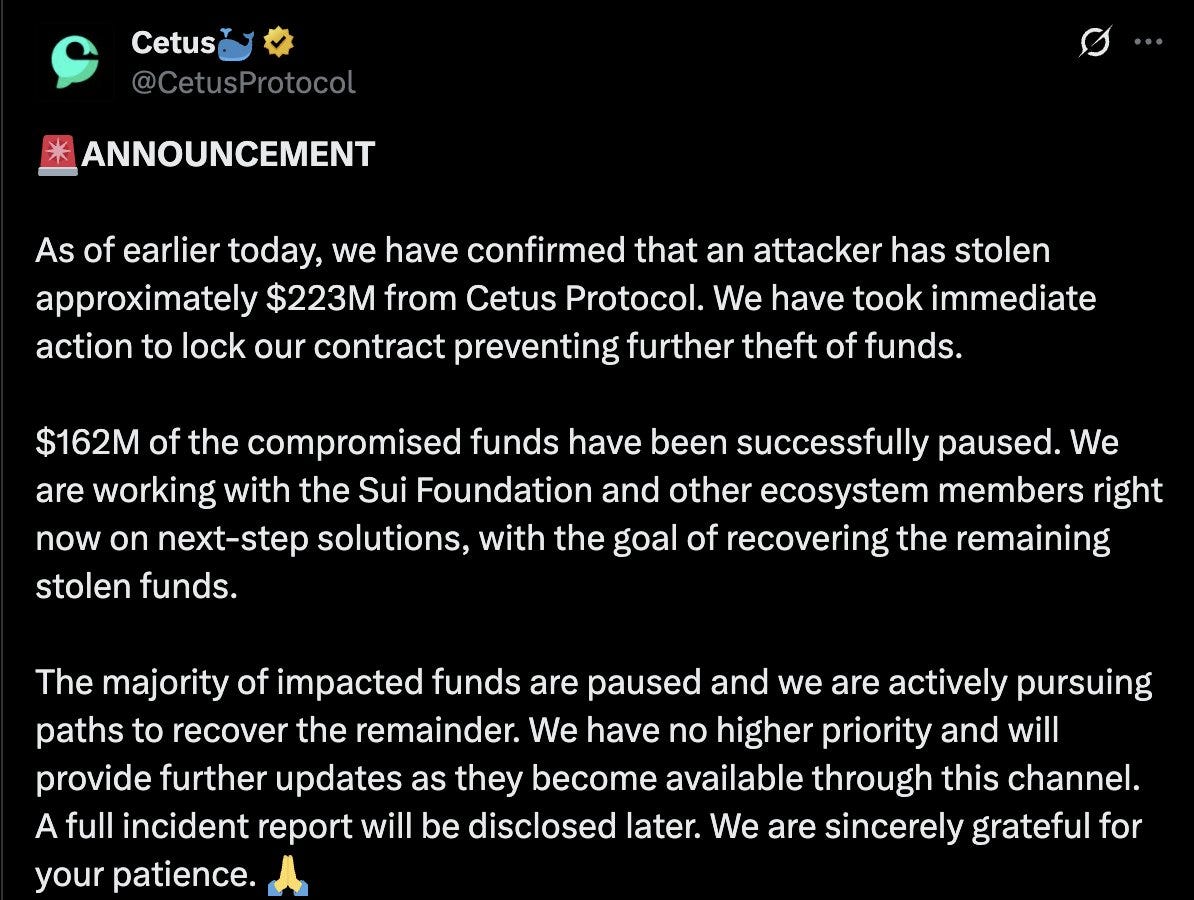Image resolution: width=1194 pixels, height=900 pixels.
Task: Click the 'lock our contract' sentence line
Action: click(x=499, y=346)
